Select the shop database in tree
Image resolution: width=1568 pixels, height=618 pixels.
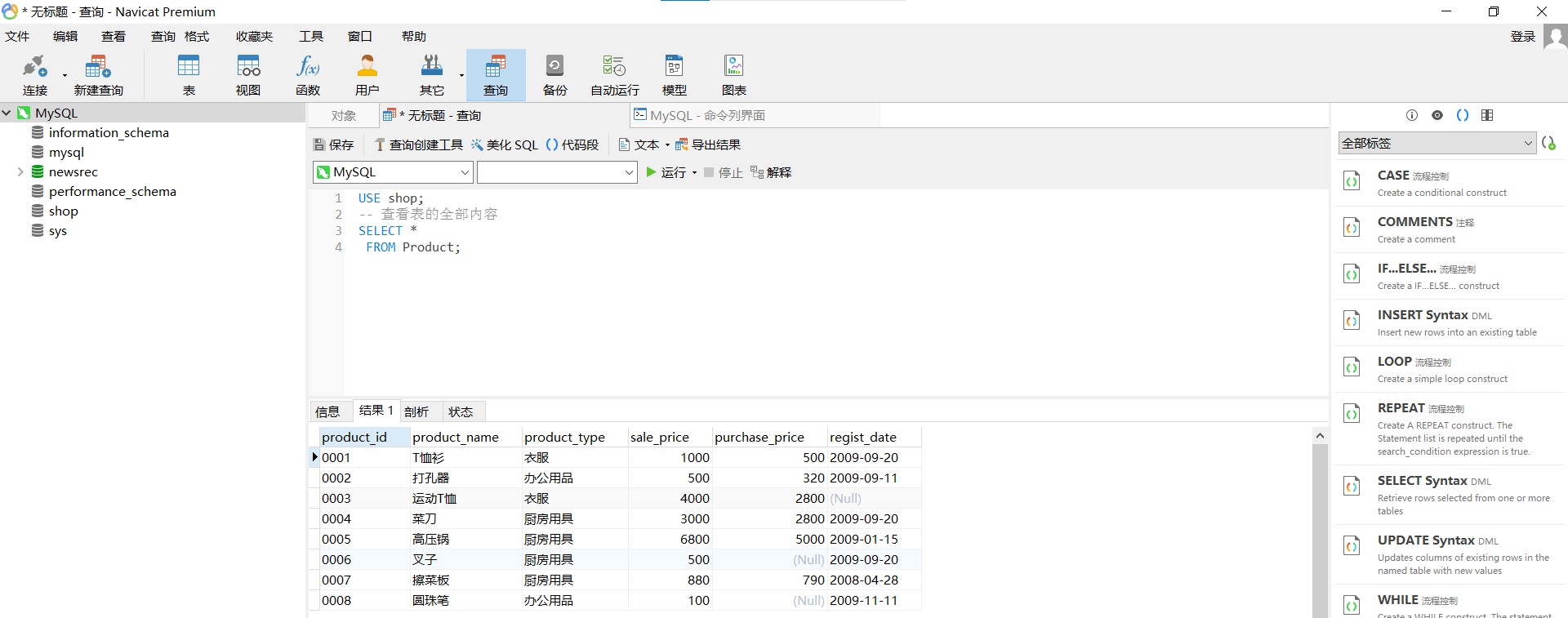[64, 211]
